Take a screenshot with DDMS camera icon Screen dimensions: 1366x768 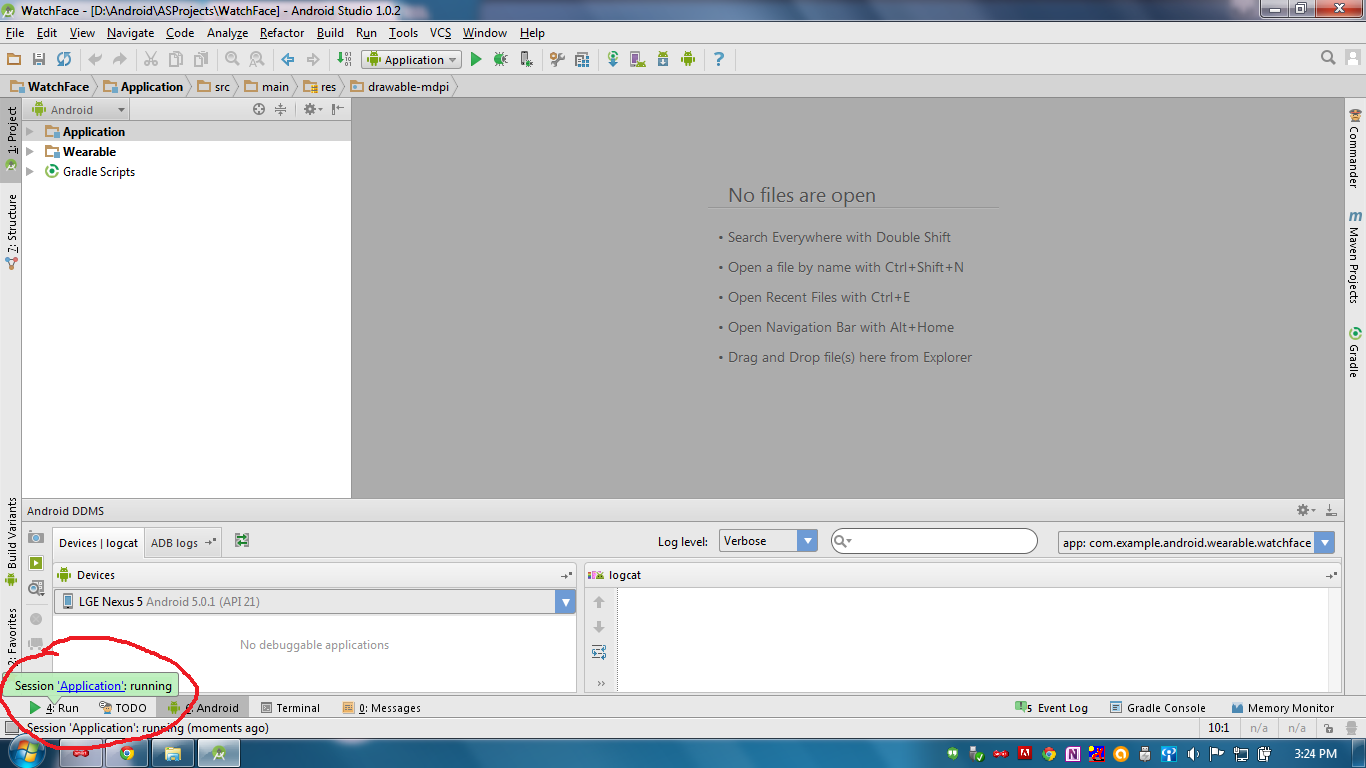pyautogui.click(x=36, y=538)
